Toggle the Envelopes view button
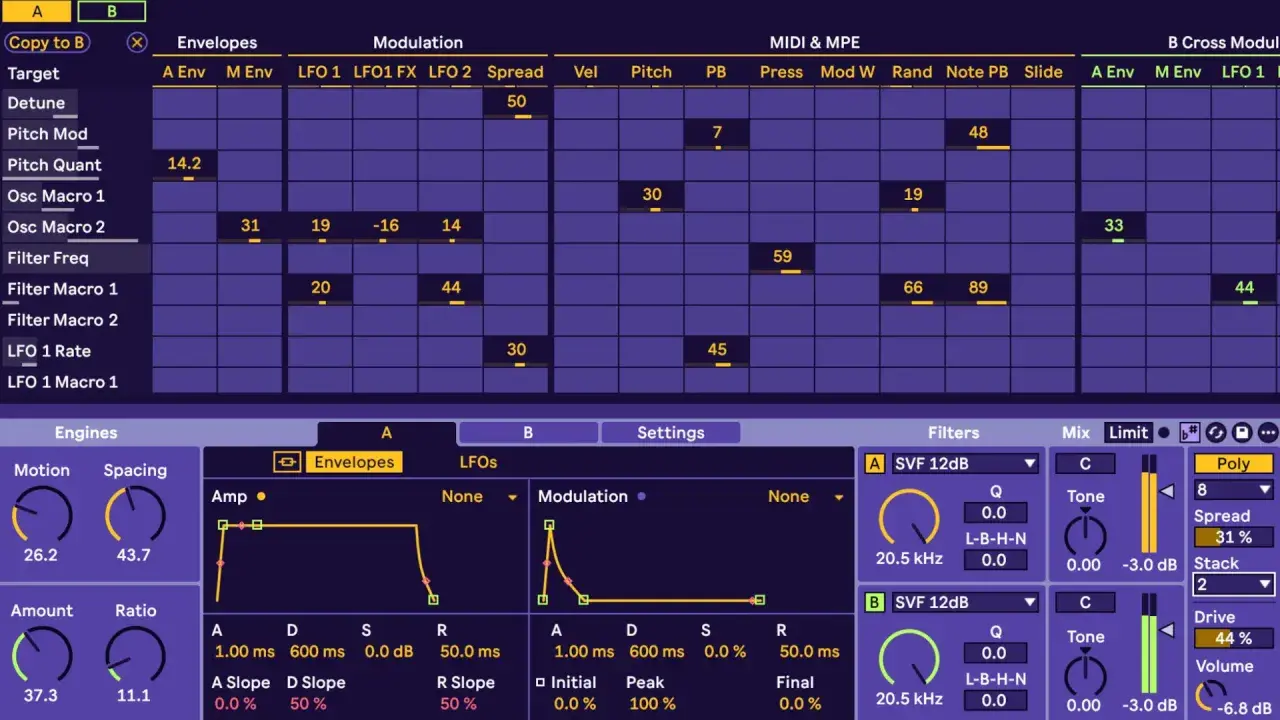Image resolution: width=1280 pixels, height=720 pixels. click(x=354, y=462)
